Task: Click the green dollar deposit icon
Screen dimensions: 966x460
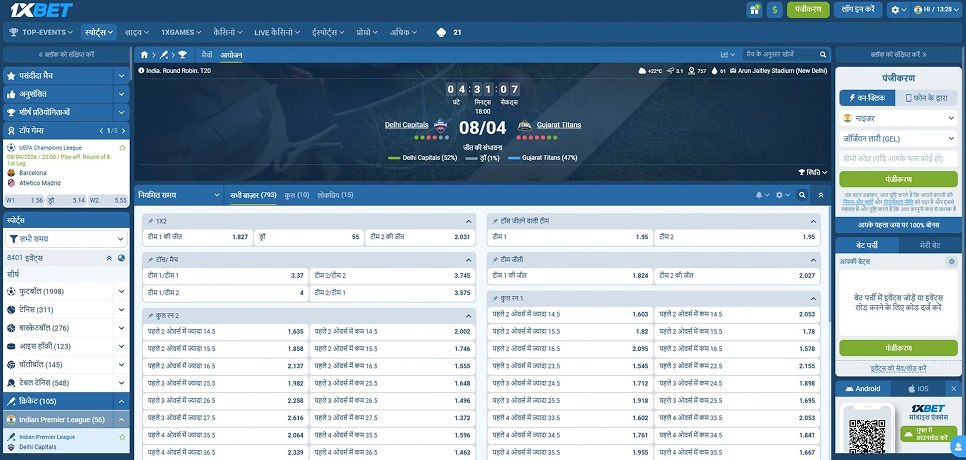Action: tap(774, 10)
